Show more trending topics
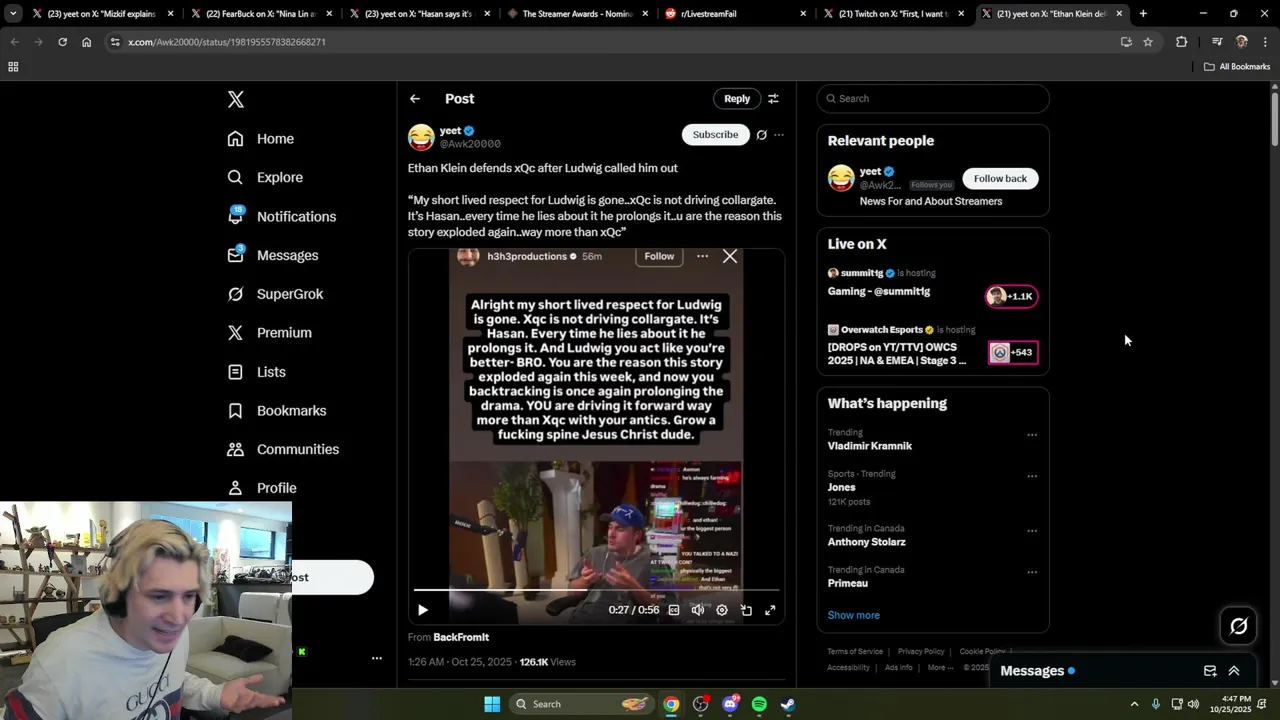This screenshot has width=1280, height=720. pos(854,616)
